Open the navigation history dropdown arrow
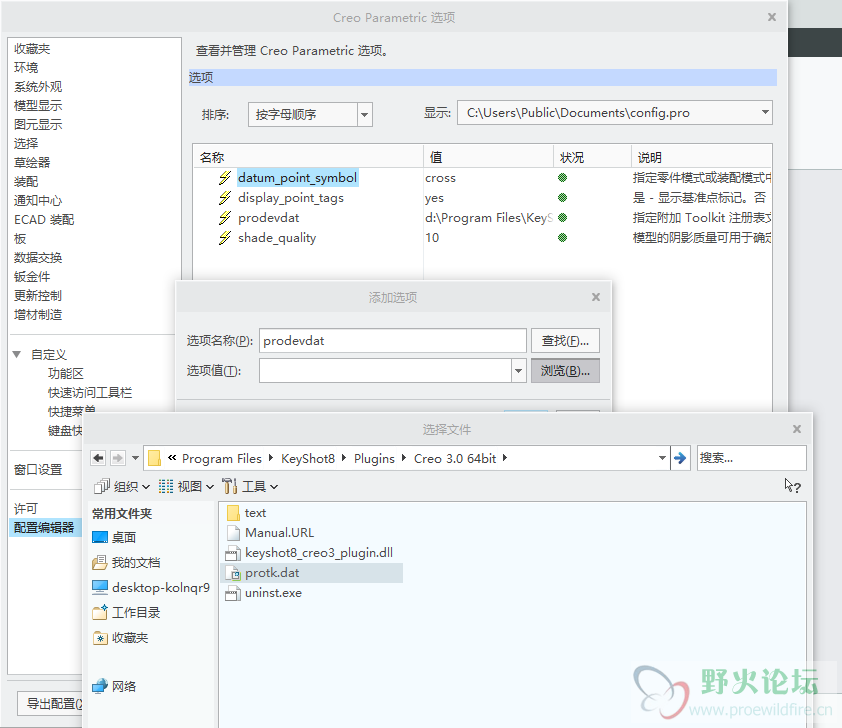The image size is (842, 728). pyautogui.click(x=135, y=458)
